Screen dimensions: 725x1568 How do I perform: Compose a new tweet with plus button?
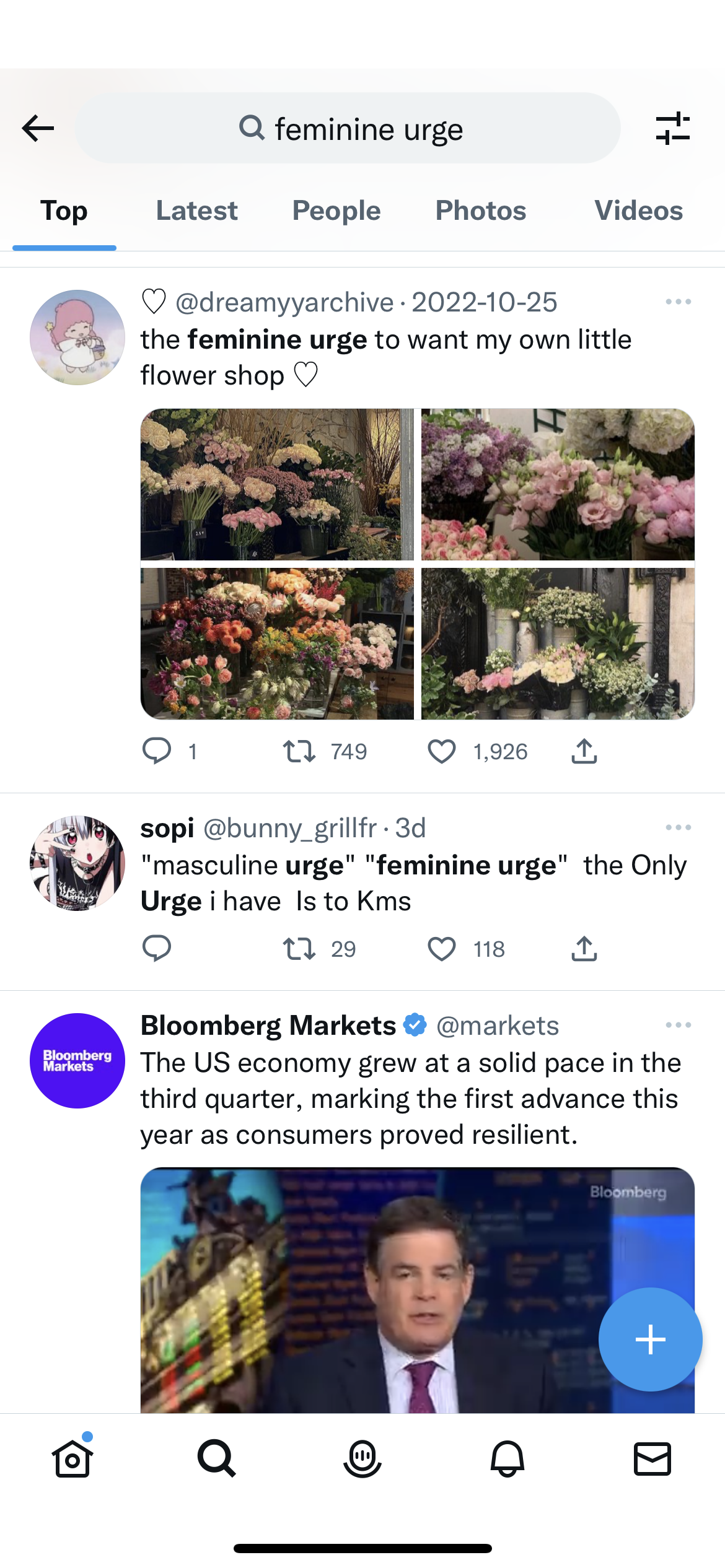click(x=650, y=1339)
